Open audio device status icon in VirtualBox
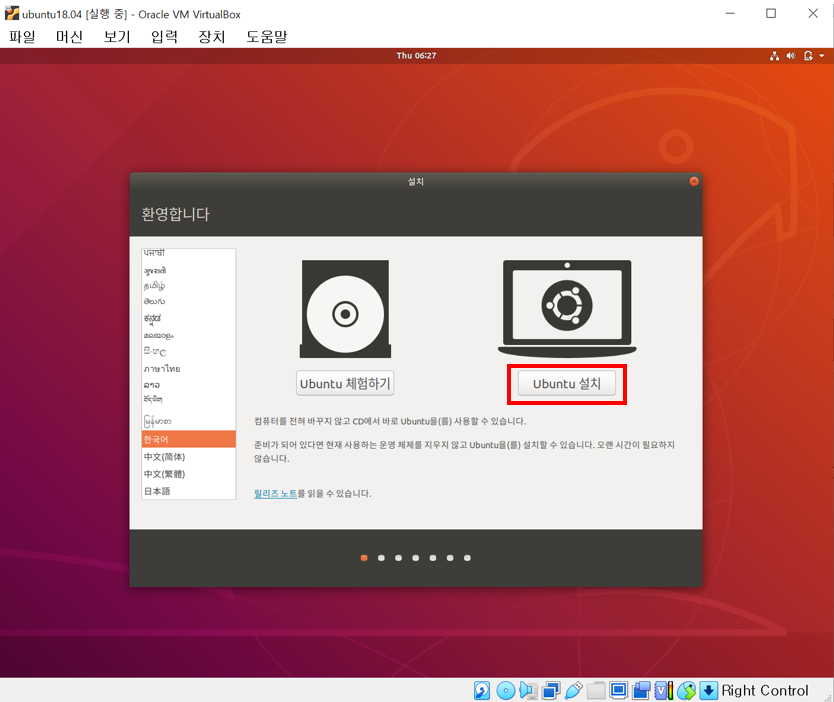 pos(528,690)
